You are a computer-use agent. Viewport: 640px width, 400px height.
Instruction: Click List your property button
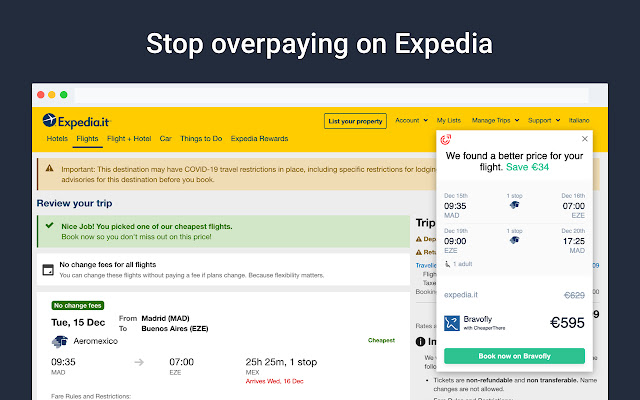355,121
